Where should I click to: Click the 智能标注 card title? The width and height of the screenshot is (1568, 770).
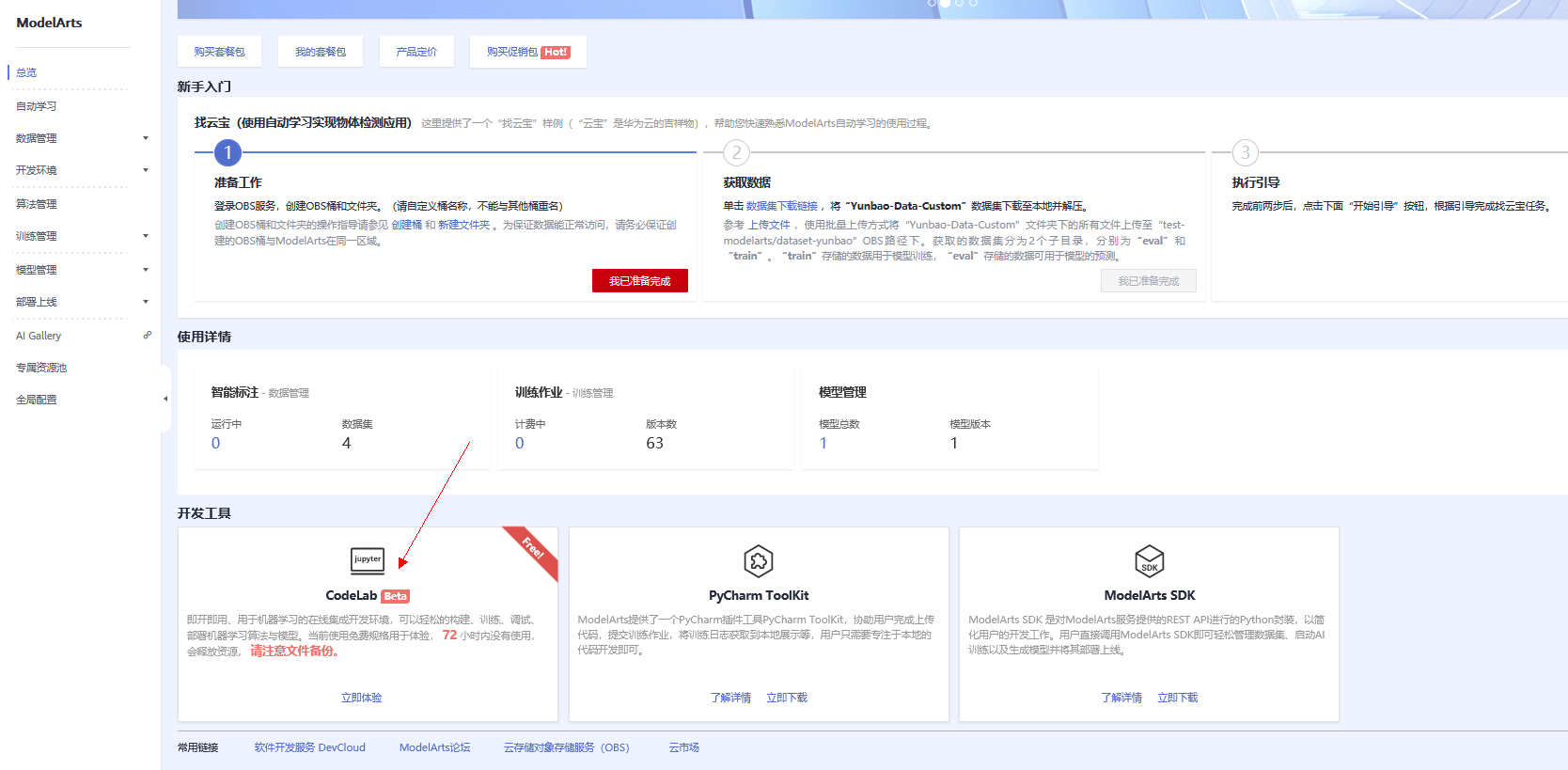(235, 392)
